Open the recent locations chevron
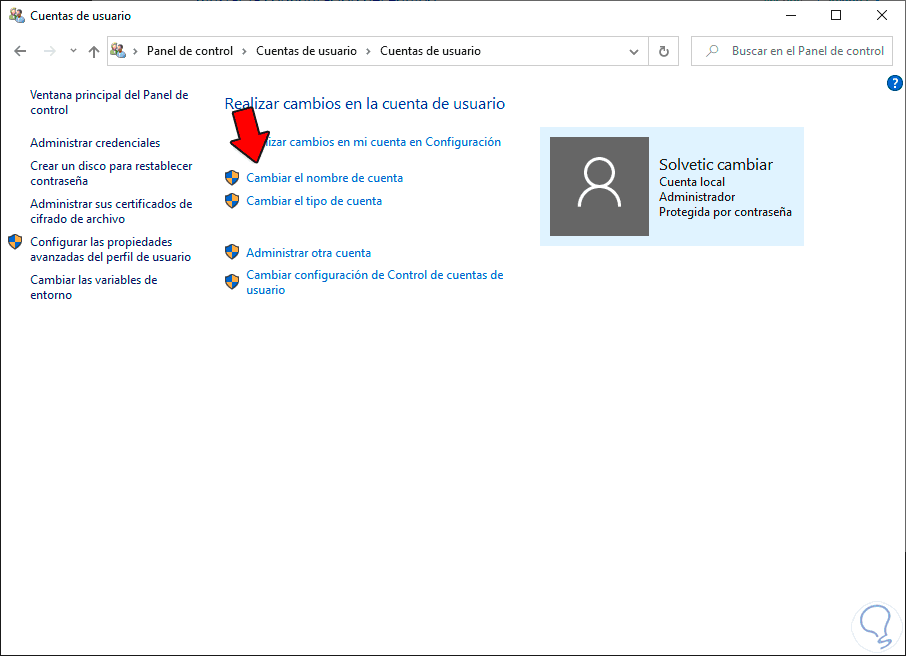This screenshot has height=656, width=906. pos(73,51)
